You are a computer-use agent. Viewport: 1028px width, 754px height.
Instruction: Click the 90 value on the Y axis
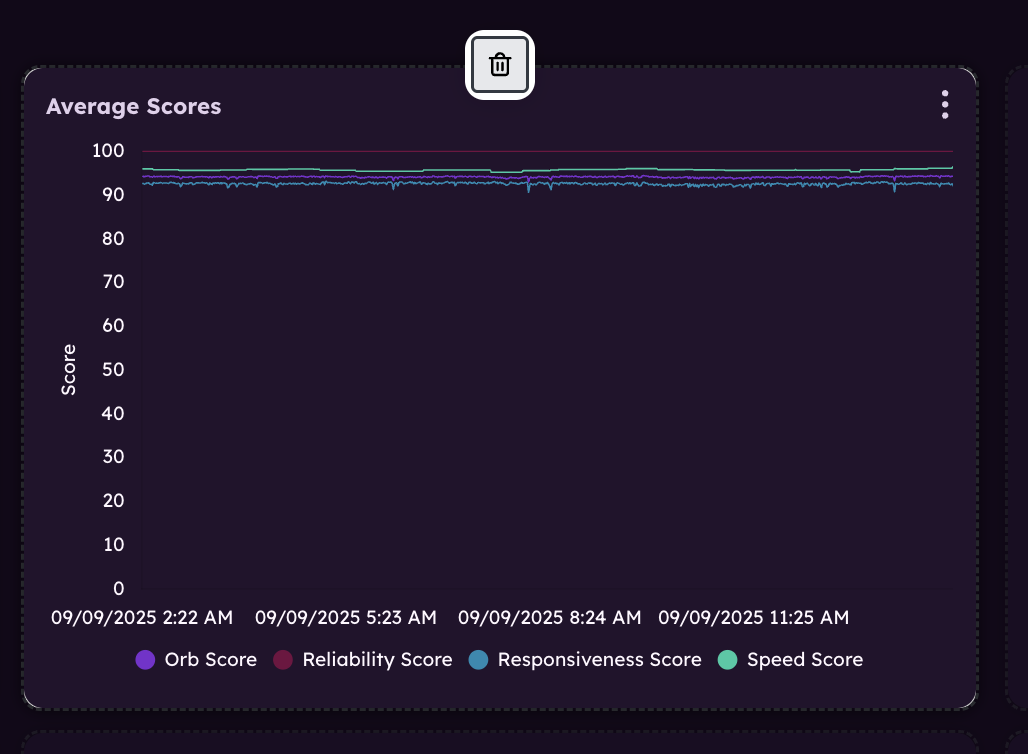(x=113, y=194)
